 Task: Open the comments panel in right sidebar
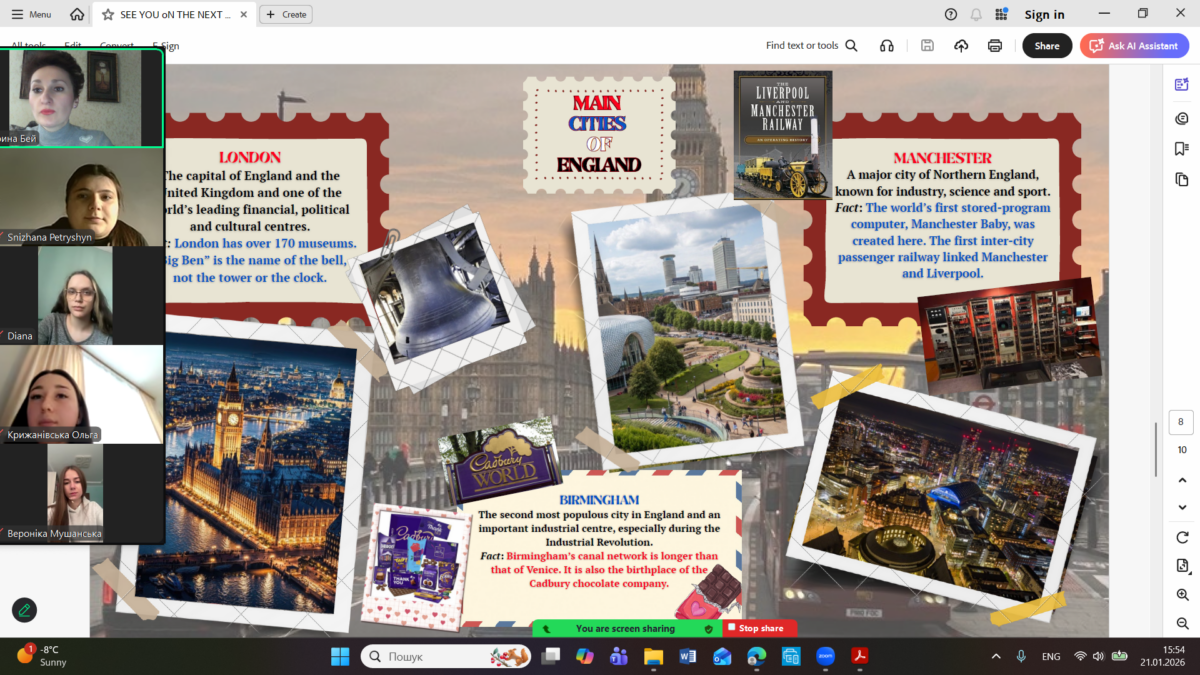[x=1182, y=118]
